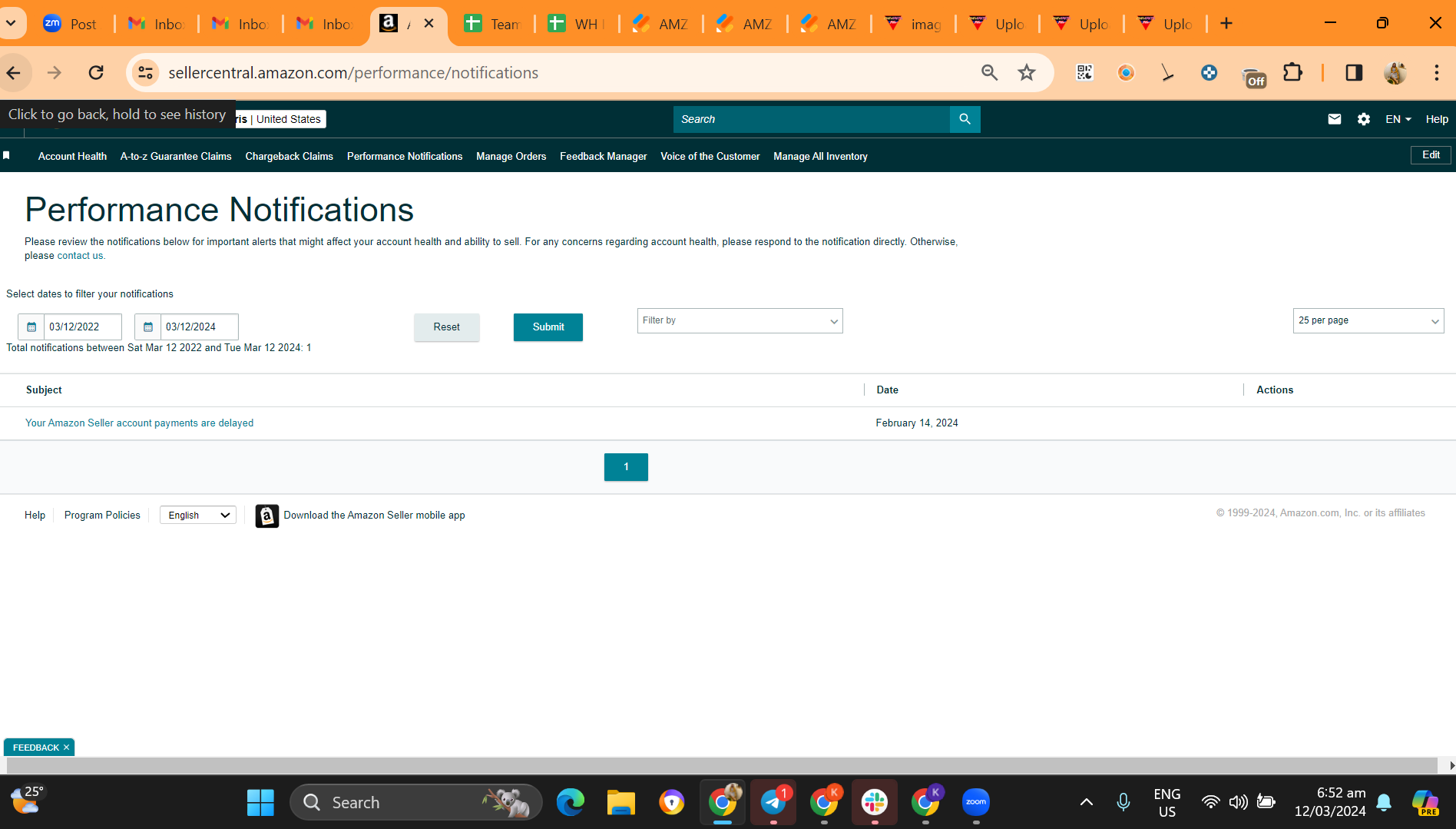Open the Extensions puzzle icon

tap(1293, 73)
